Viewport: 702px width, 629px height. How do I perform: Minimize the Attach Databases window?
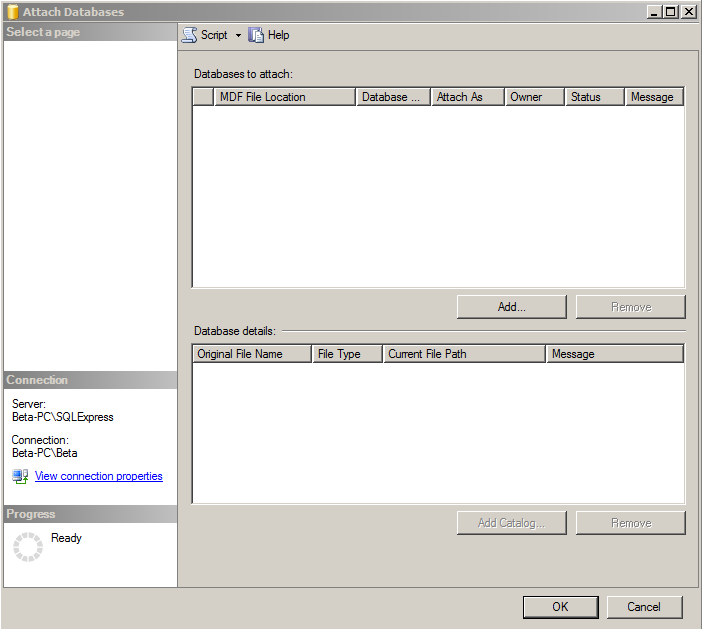[x=654, y=12]
